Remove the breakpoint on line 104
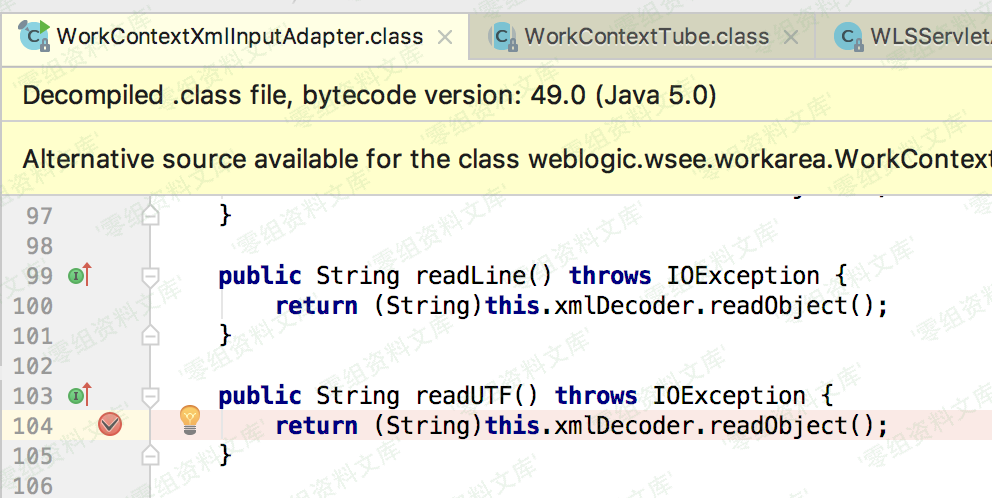Screen dimensions: 992x498 (x=110, y=425)
